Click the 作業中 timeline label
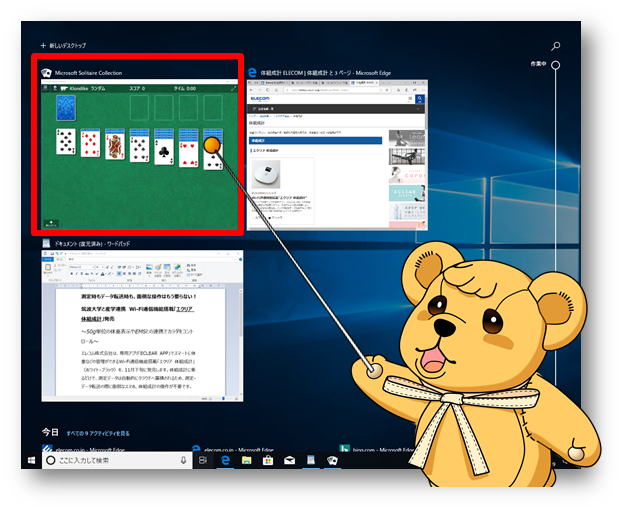 click(x=538, y=64)
